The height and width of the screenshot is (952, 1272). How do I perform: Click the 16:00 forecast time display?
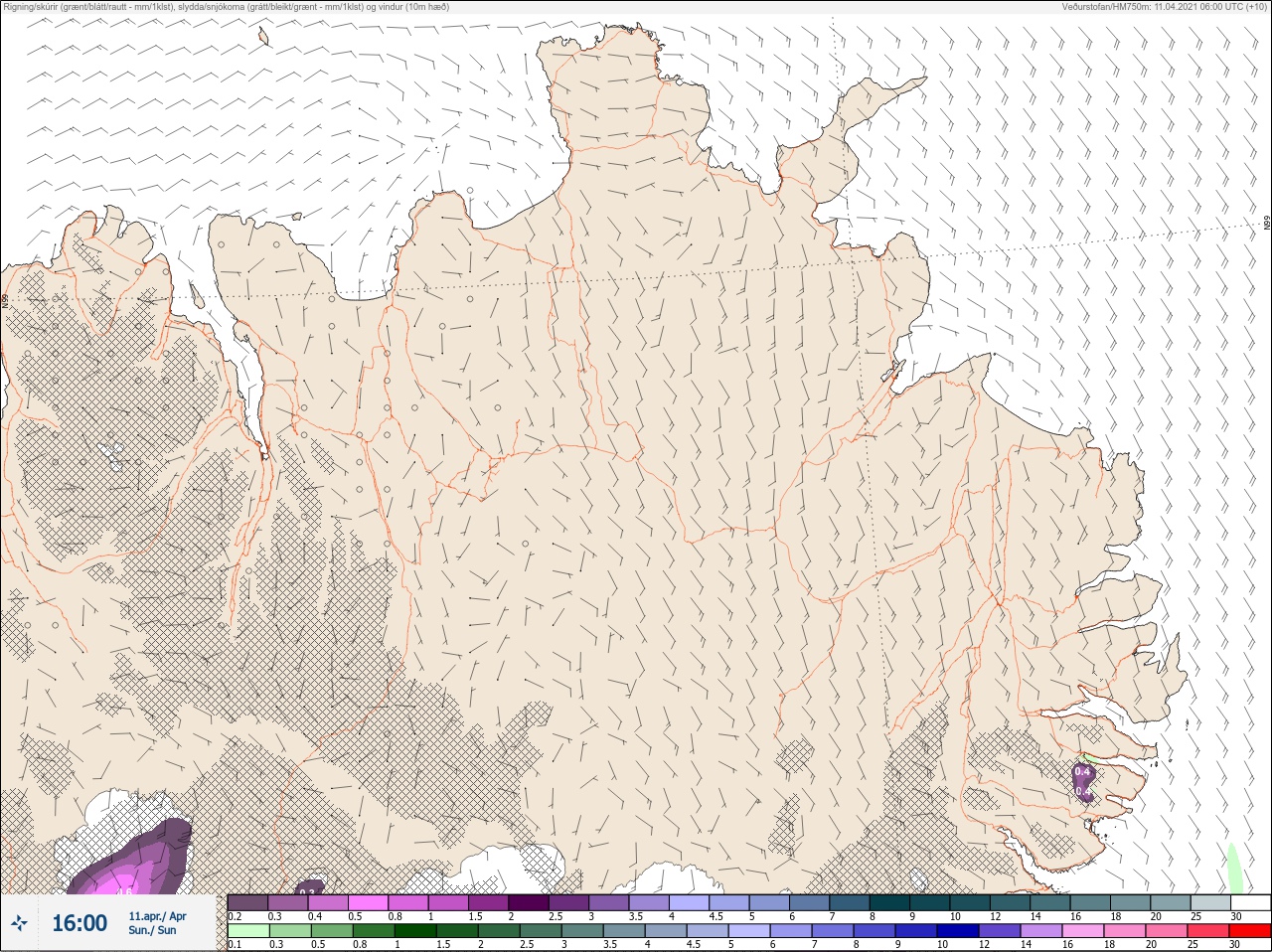(79, 924)
